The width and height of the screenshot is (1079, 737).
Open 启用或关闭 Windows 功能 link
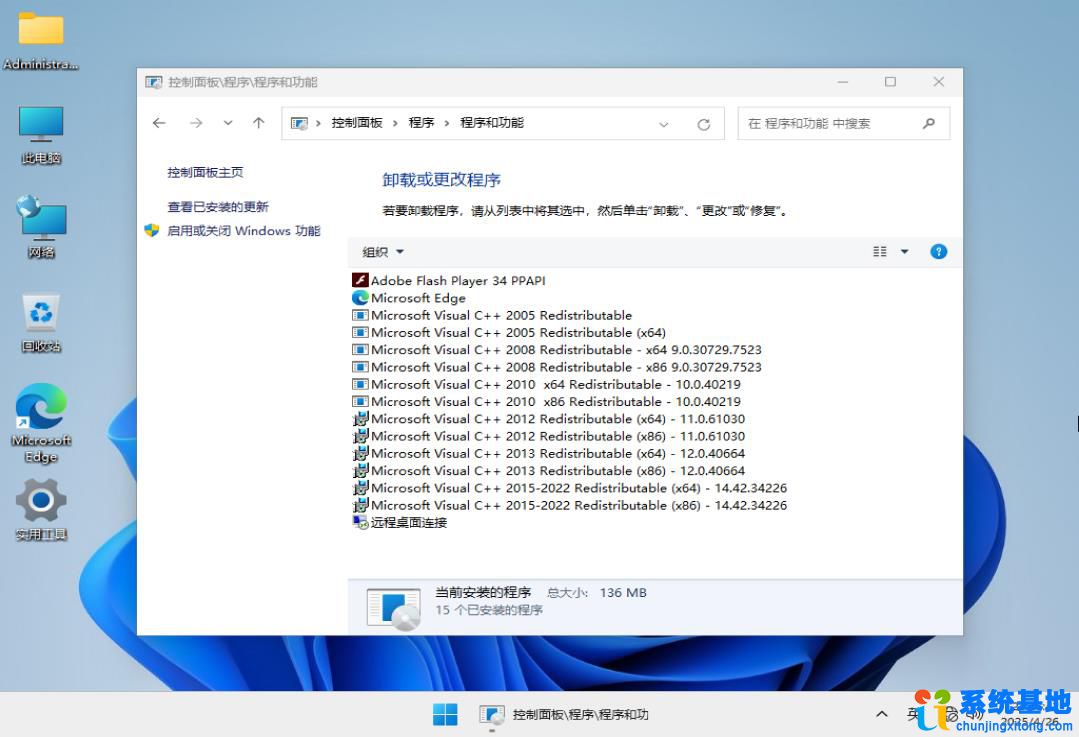pyautogui.click(x=244, y=231)
